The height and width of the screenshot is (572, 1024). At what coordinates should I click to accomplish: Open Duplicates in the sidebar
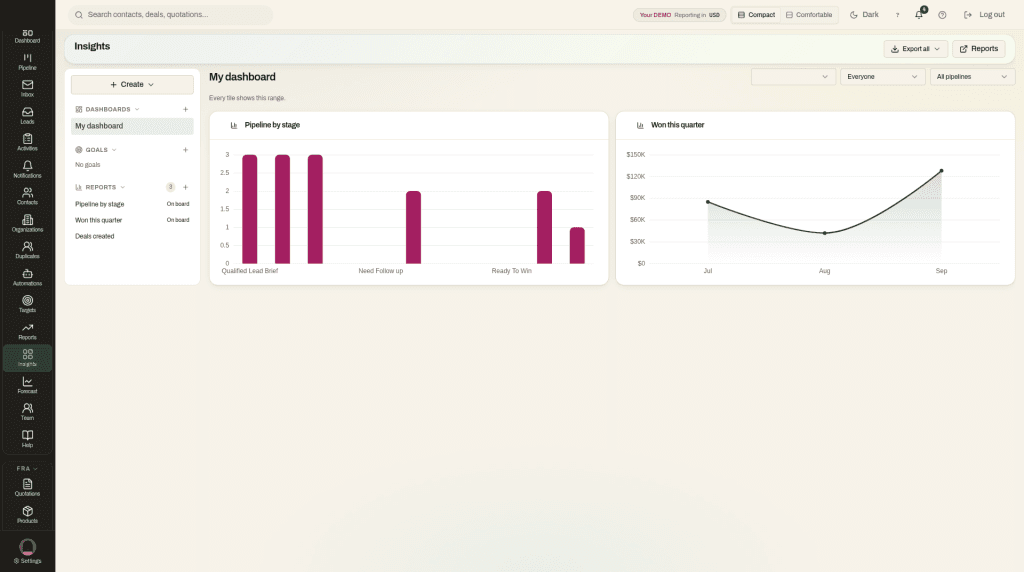tap(27, 251)
